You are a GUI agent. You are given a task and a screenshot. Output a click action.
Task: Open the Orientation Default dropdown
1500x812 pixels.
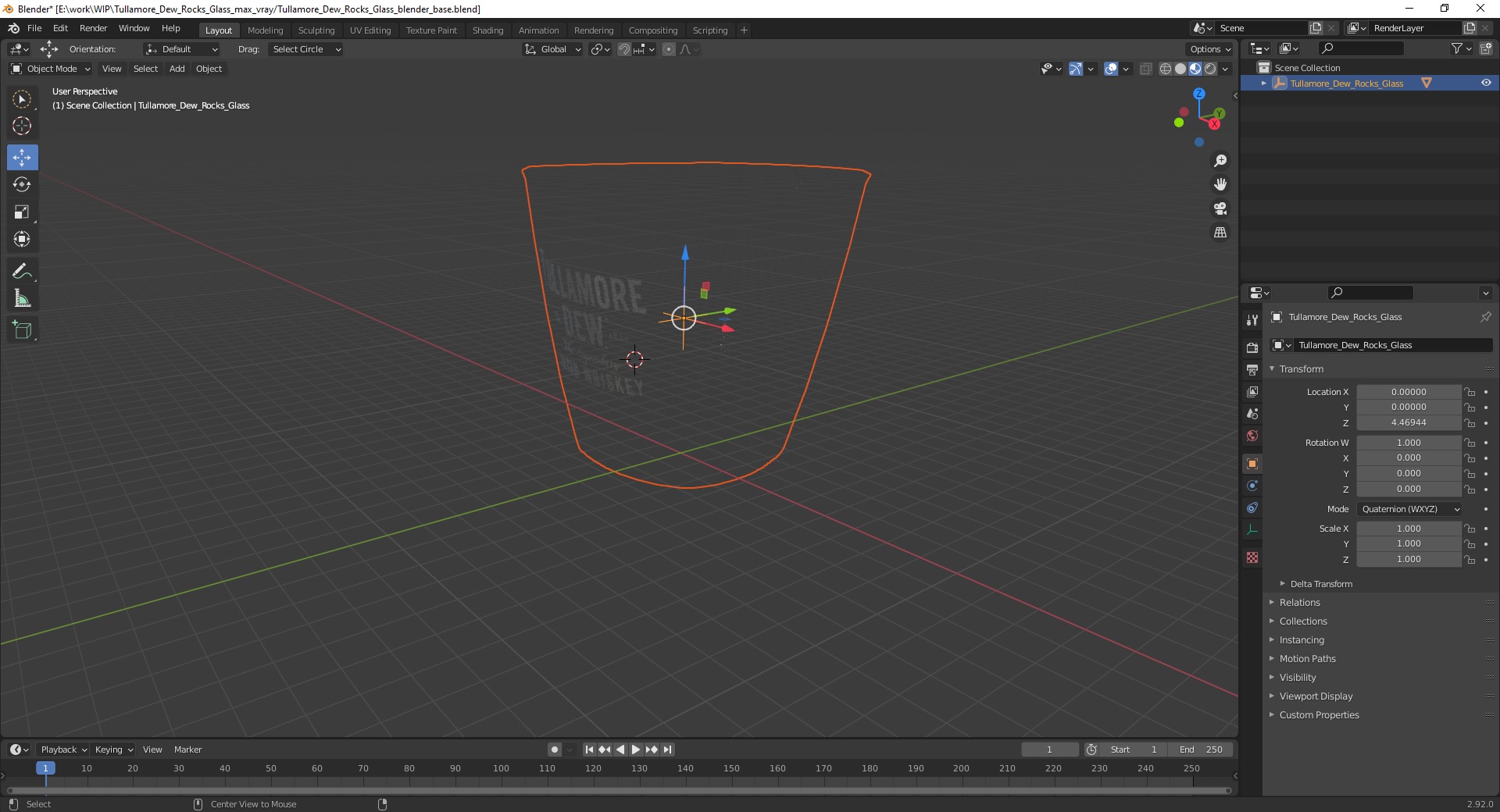click(182, 49)
